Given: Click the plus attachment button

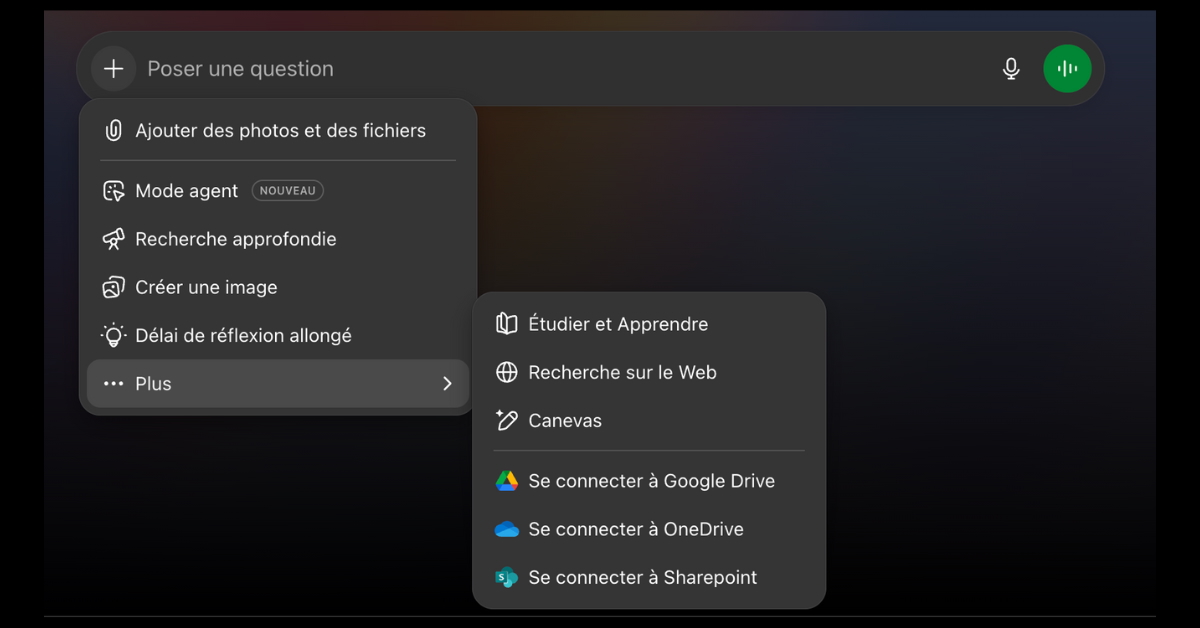Looking at the screenshot, I should (x=114, y=69).
